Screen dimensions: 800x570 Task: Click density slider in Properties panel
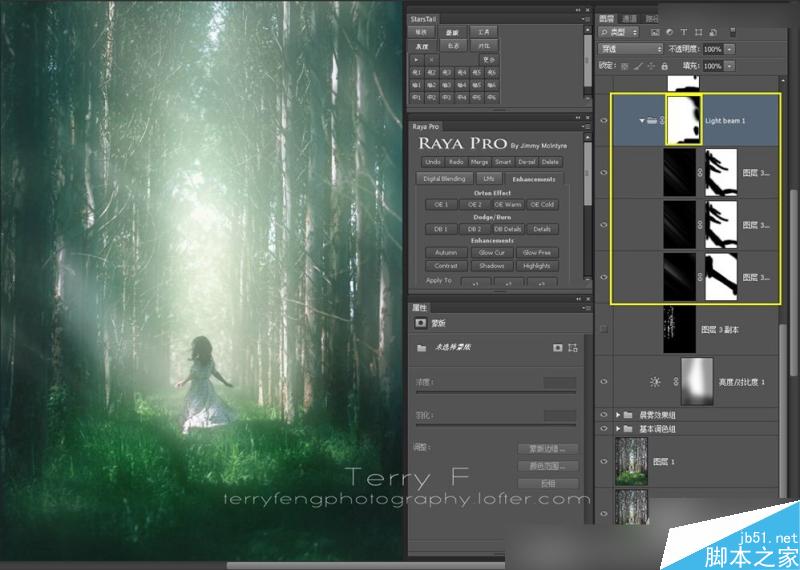pyautogui.click(x=496, y=392)
